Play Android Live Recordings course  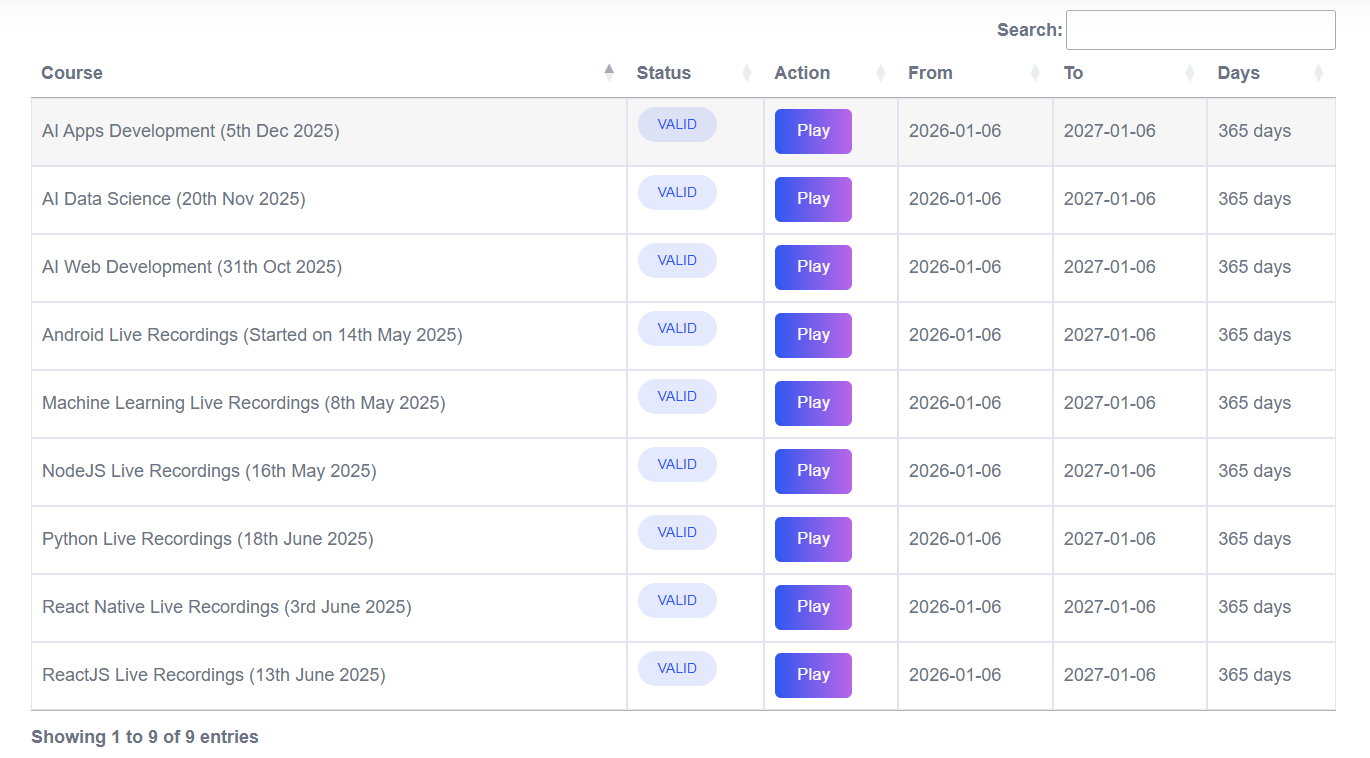point(813,335)
